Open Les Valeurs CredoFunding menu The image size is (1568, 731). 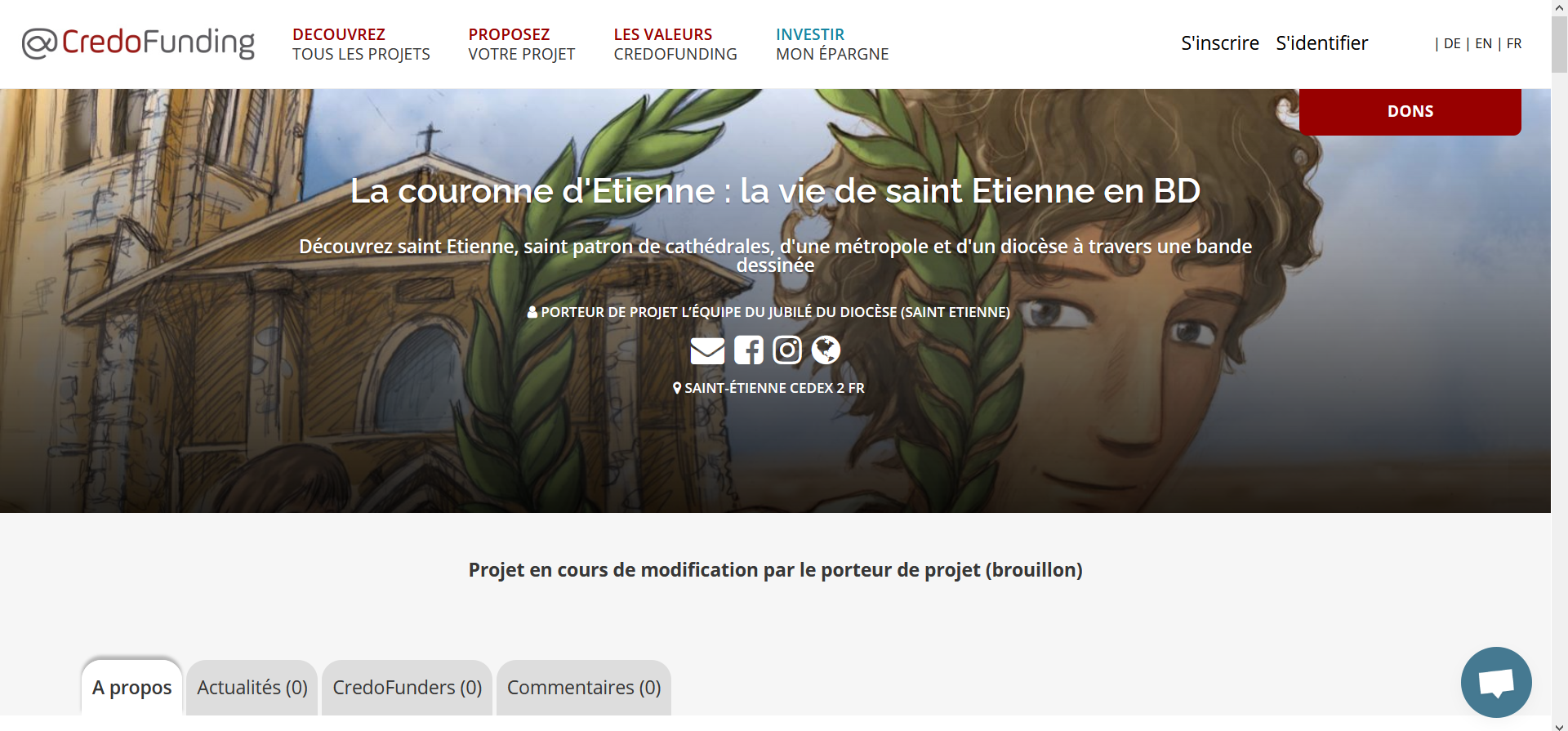coord(675,44)
